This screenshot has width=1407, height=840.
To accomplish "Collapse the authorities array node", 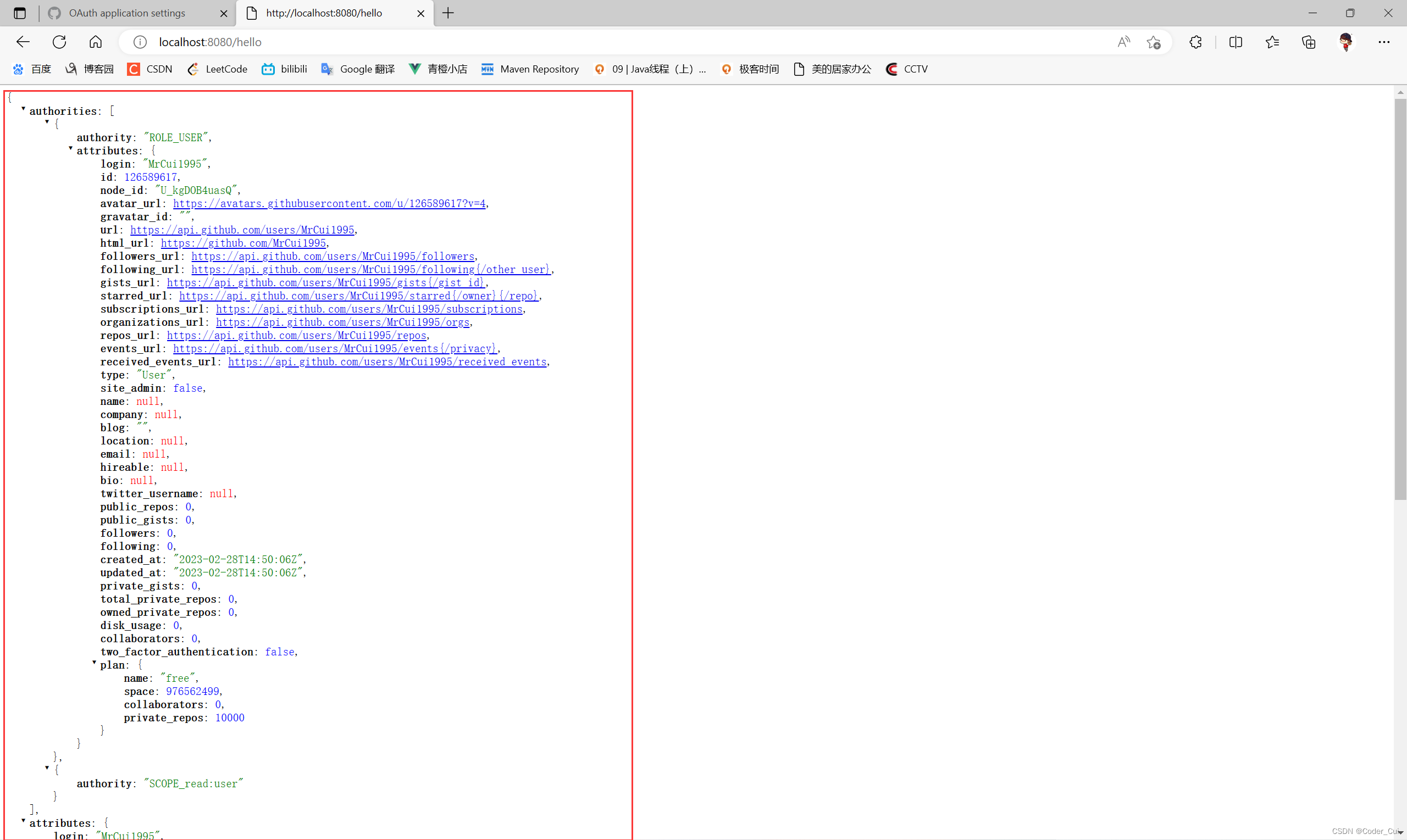I will pos(23,109).
